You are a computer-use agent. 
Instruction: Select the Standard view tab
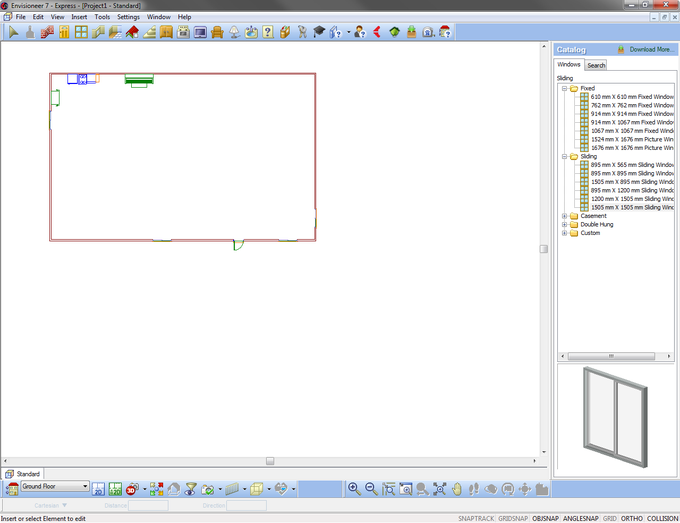[x=23, y=474]
